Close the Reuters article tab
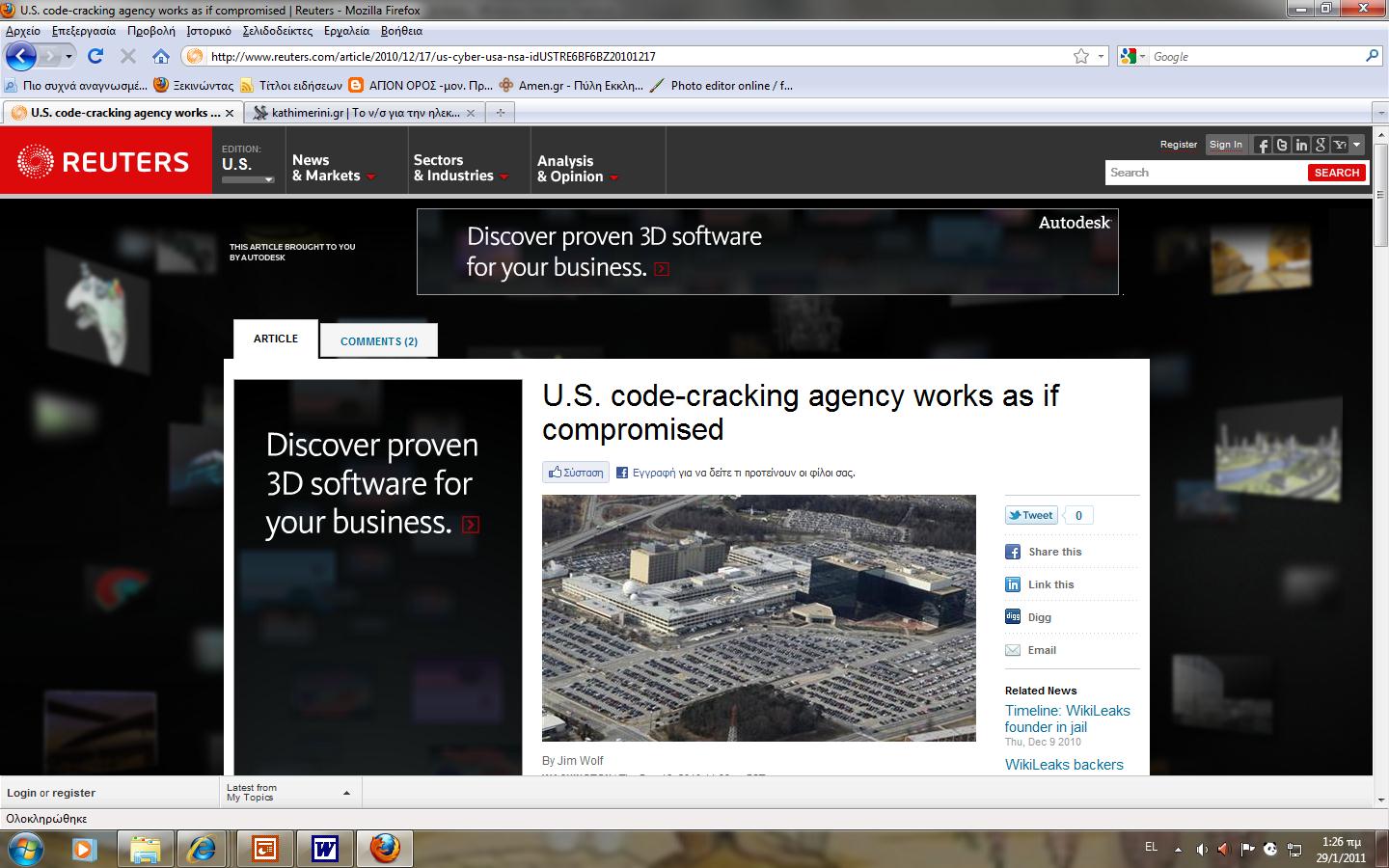The image size is (1389, 868). [230, 113]
